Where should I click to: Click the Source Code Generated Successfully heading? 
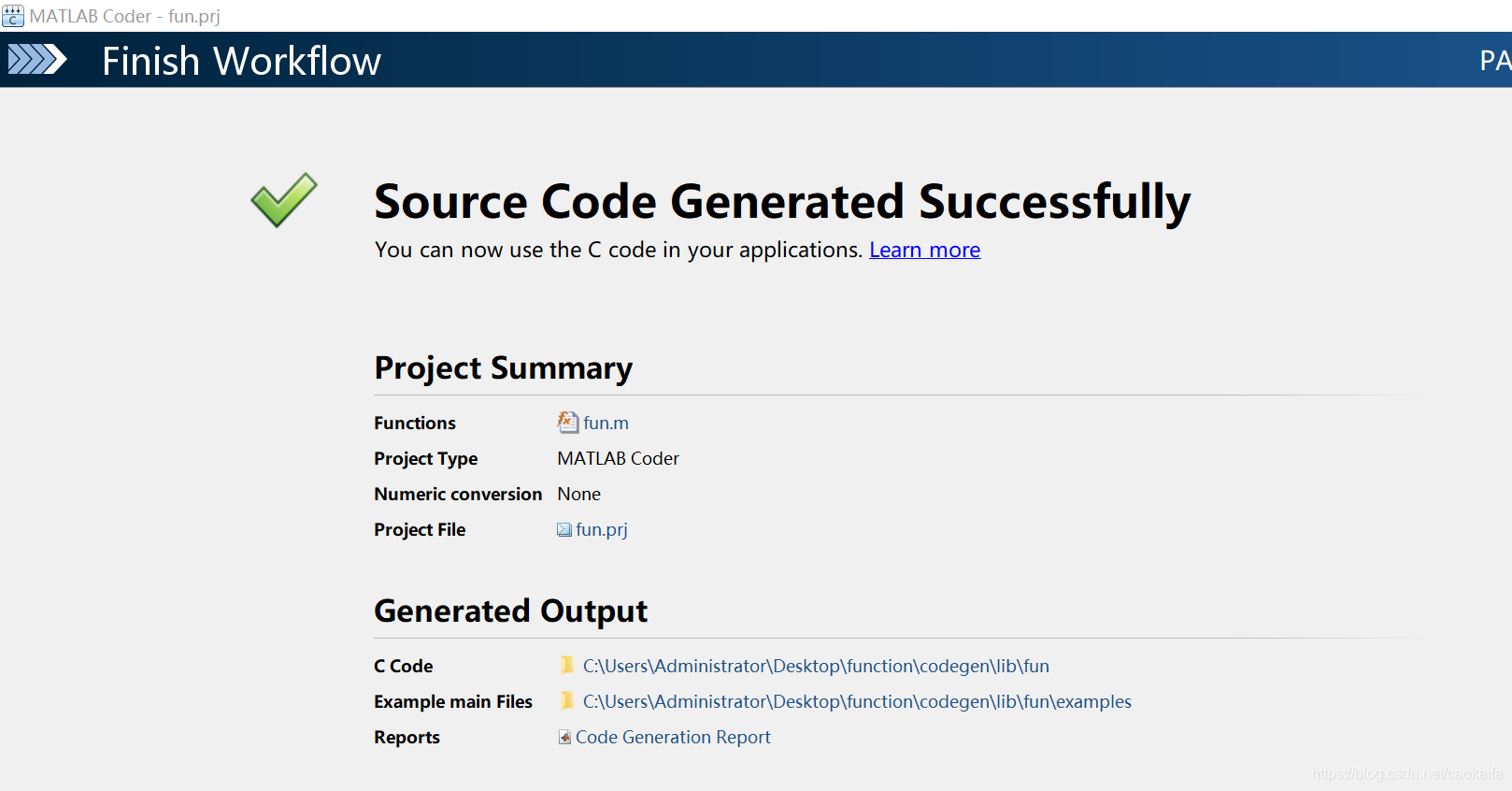tap(782, 201)
